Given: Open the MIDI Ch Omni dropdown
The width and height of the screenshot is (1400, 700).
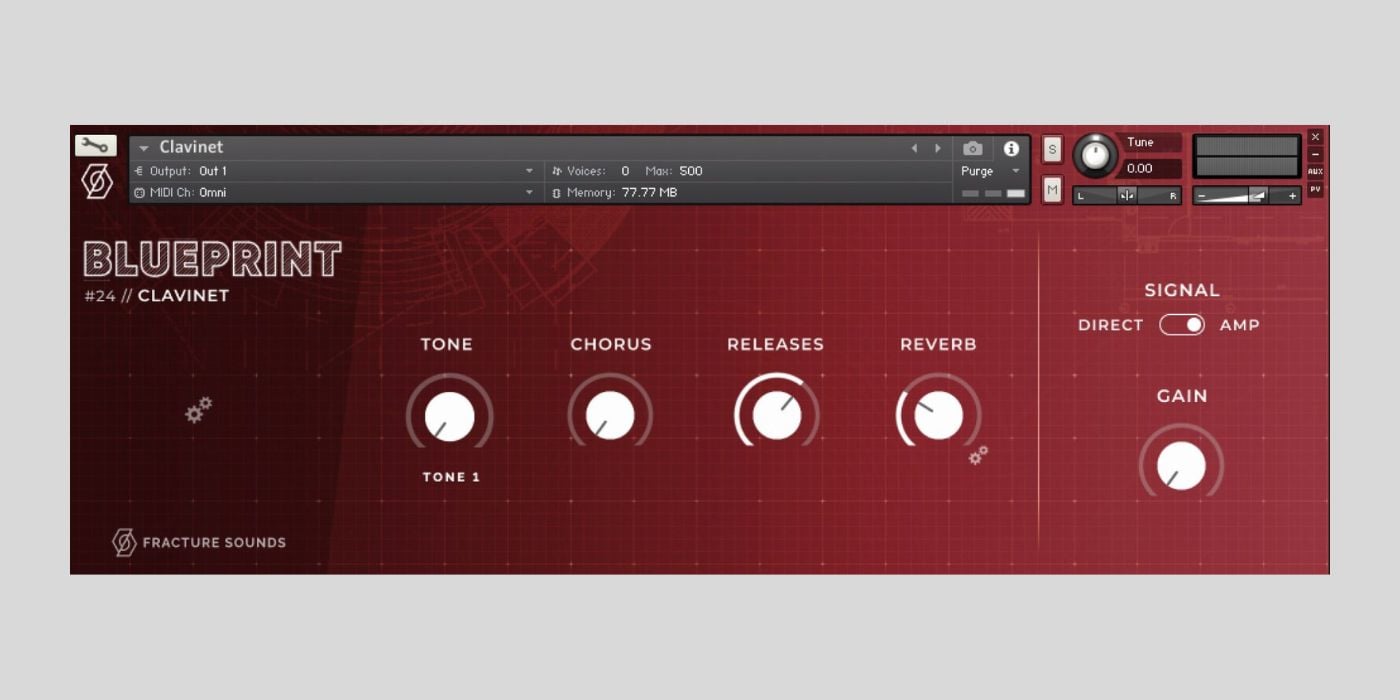Looking at the screenshot, I should click(530, 192).
